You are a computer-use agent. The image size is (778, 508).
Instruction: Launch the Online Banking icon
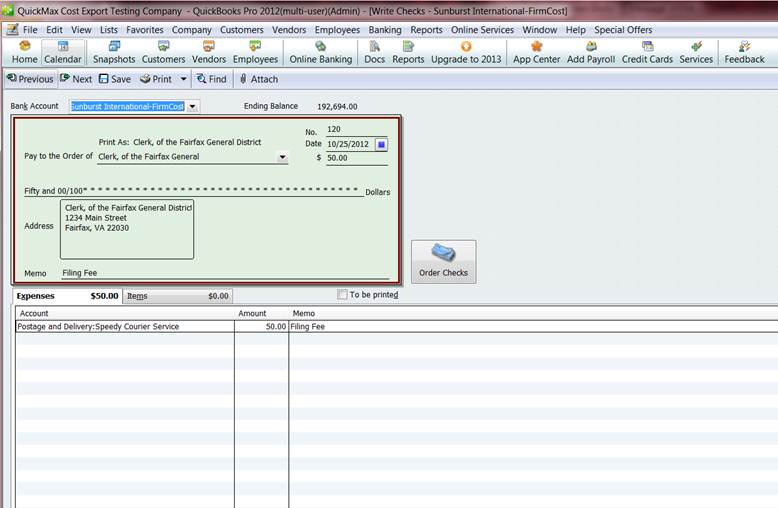point(321,53)
